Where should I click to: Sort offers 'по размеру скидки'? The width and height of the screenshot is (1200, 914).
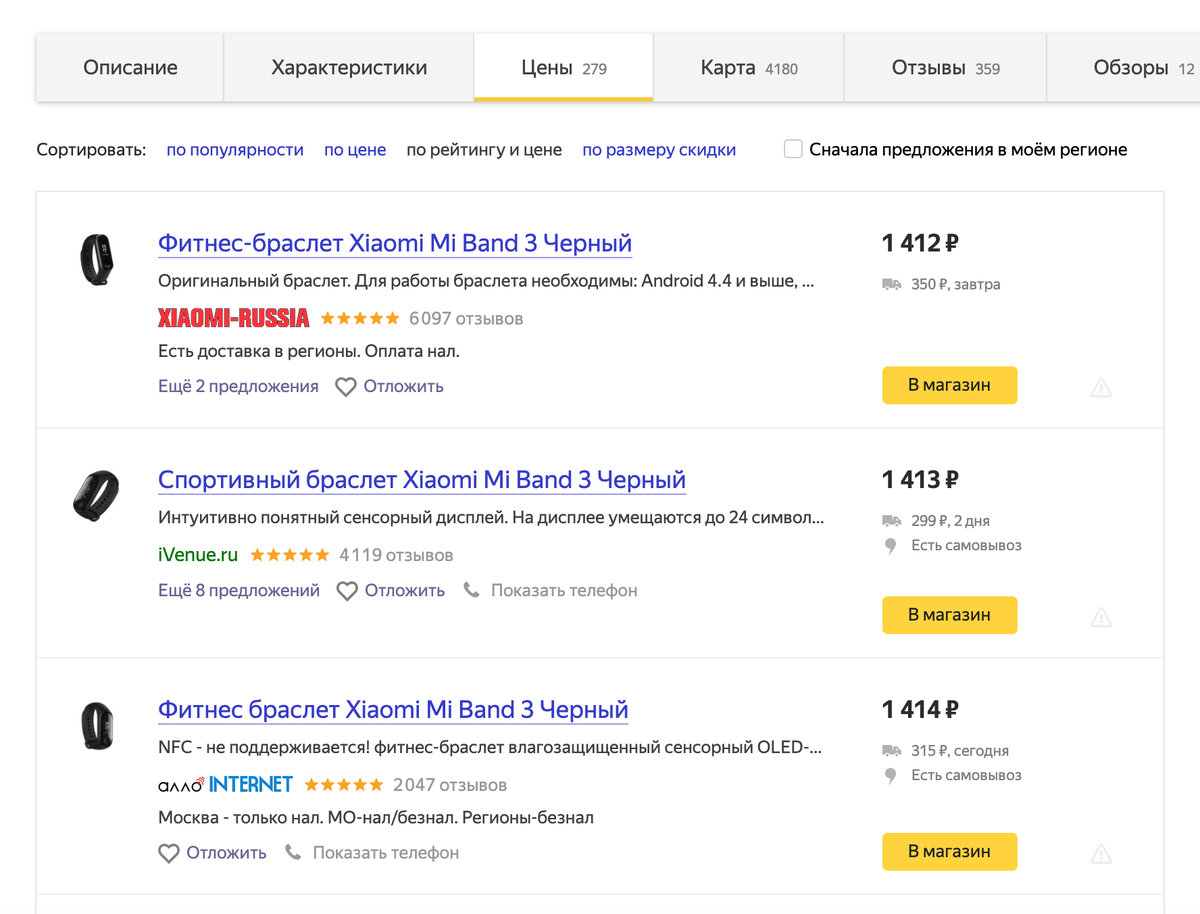[x=659, y=150]
